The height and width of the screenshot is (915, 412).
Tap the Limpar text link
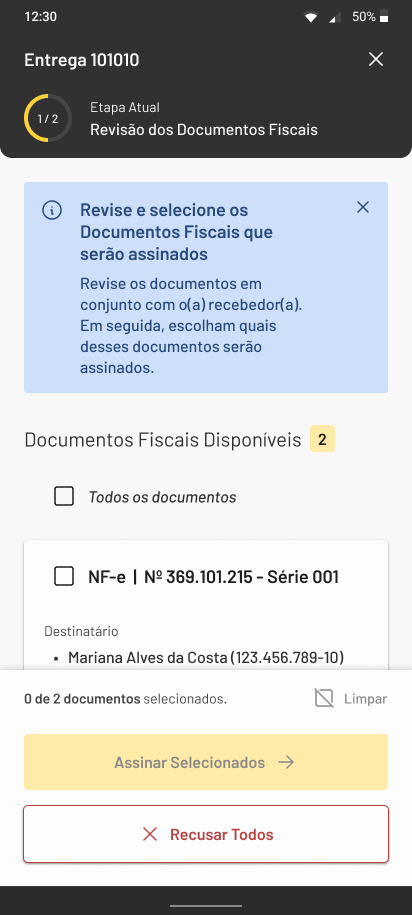pos(365,699)
